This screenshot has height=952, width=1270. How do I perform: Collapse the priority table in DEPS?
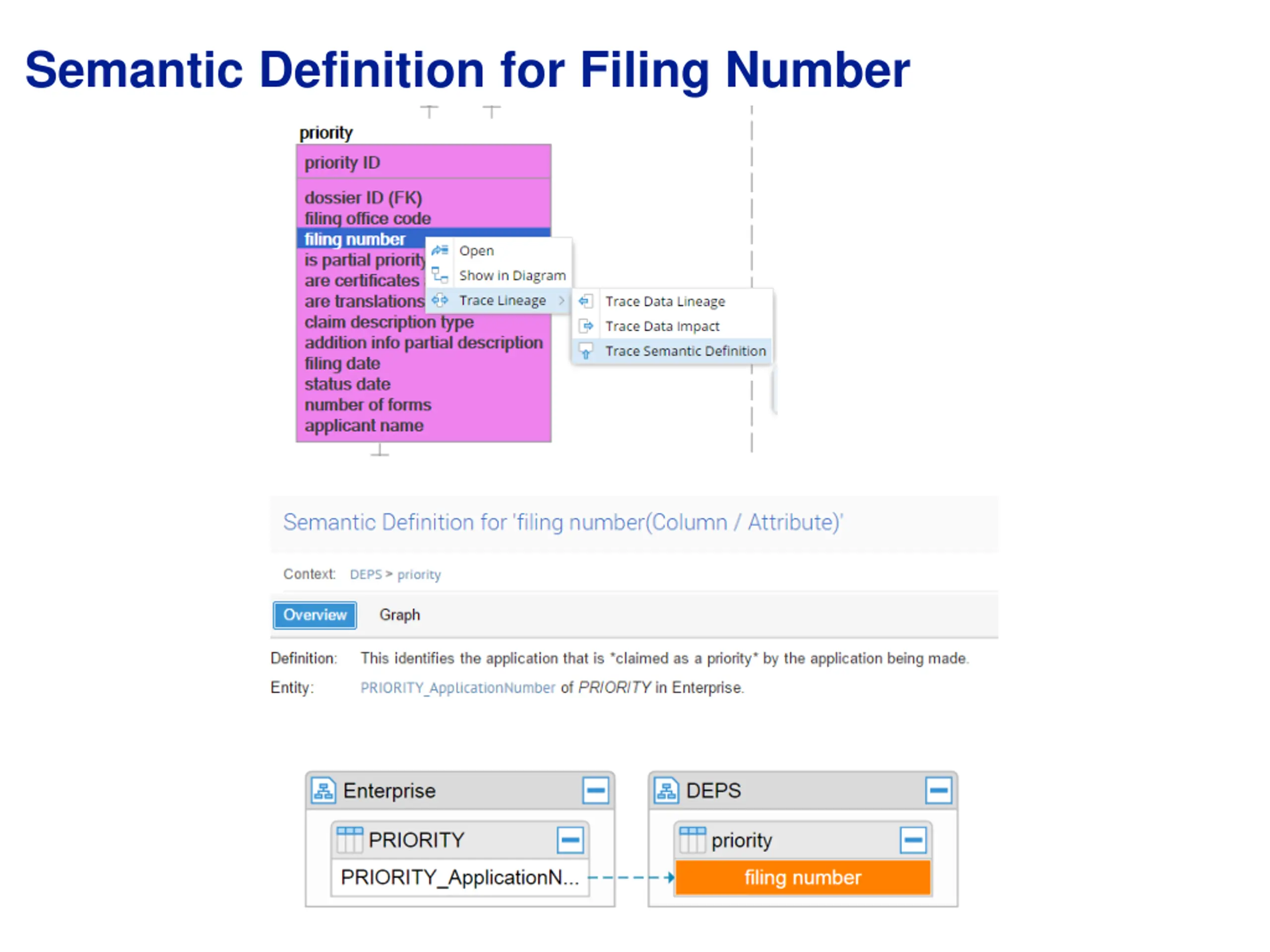(913, 840)
